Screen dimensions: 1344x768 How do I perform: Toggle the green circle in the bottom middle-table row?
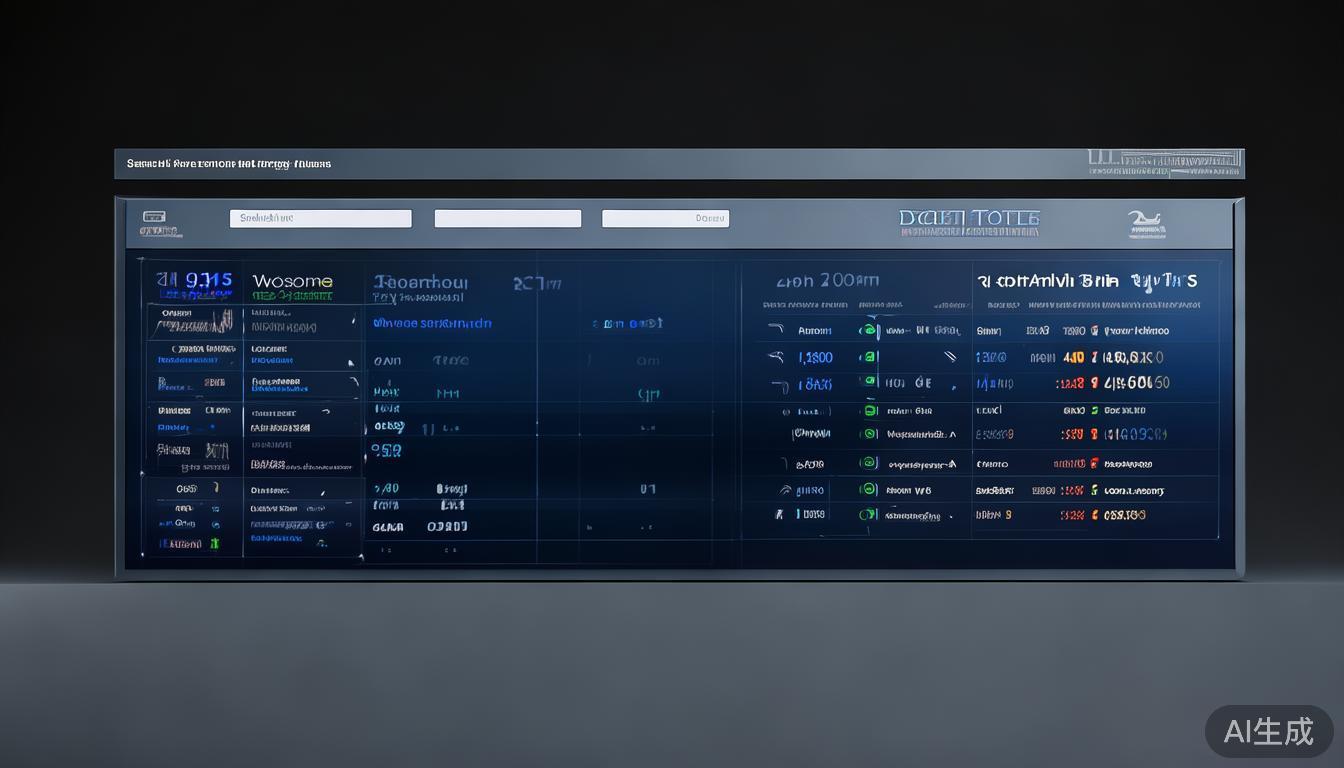click(x=868, y=515)
